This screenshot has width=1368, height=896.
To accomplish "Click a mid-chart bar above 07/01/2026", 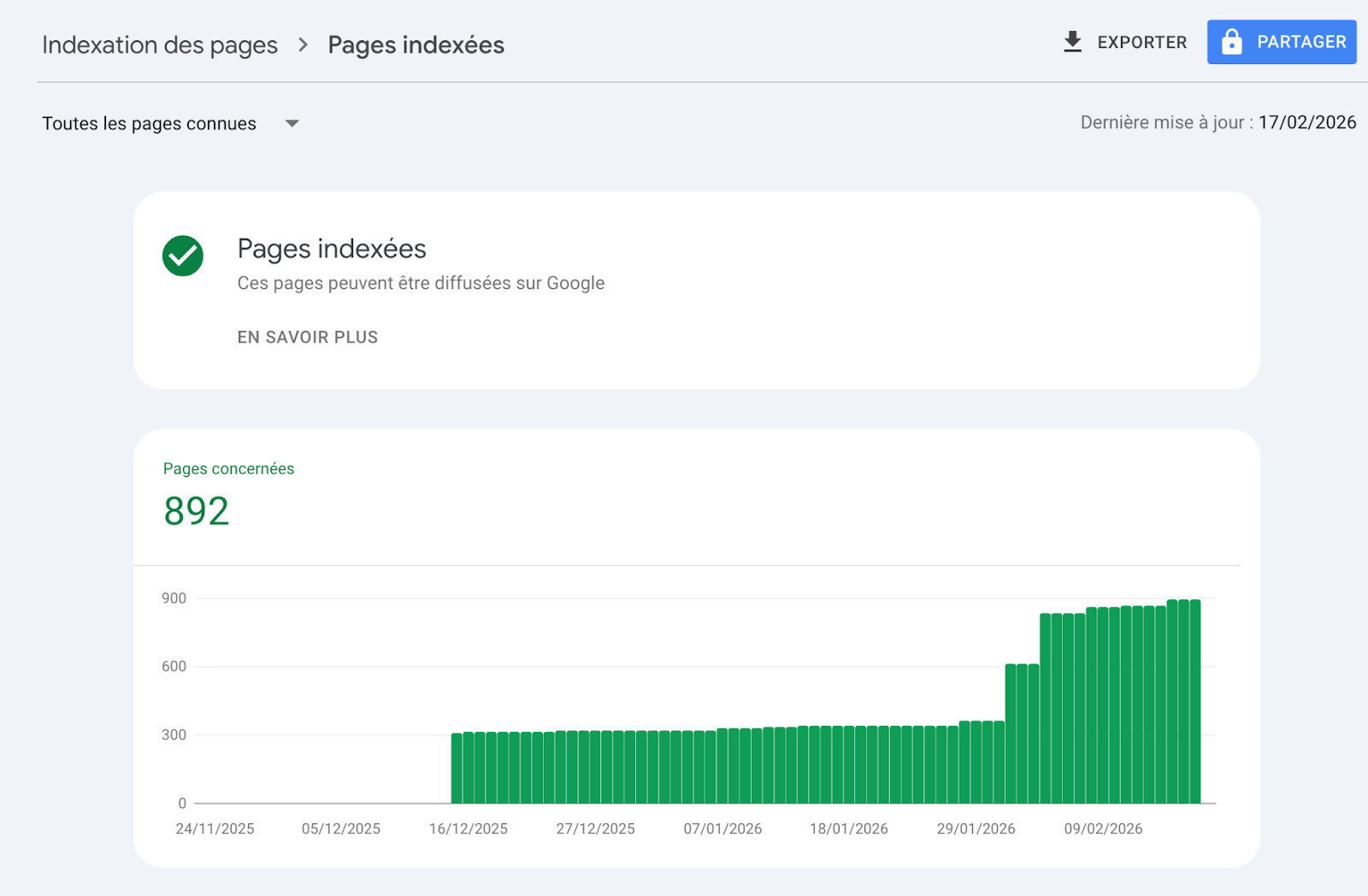I will pos(722,765).
